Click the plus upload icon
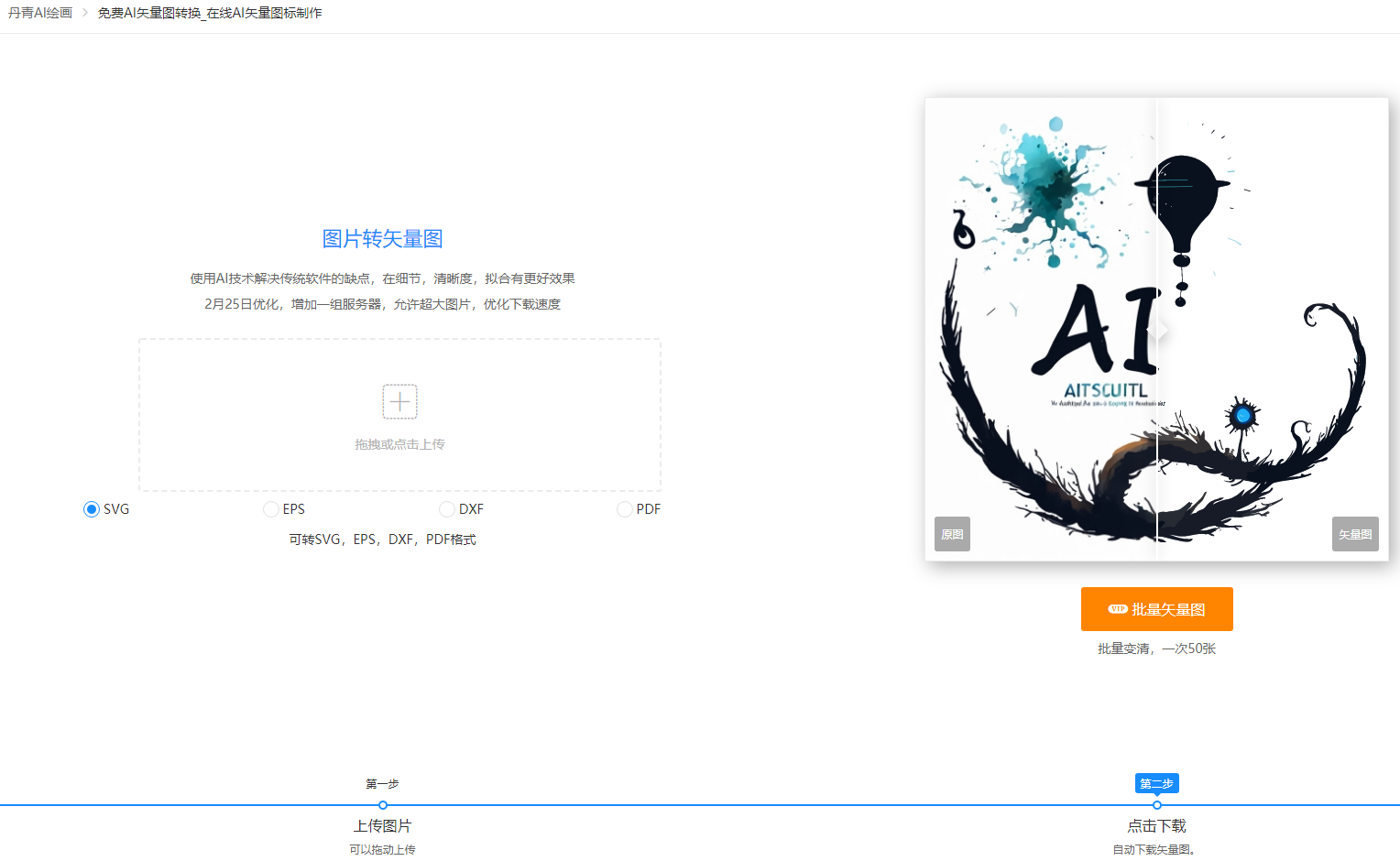Screen dimensions: 1400x861 click(399, 401)
